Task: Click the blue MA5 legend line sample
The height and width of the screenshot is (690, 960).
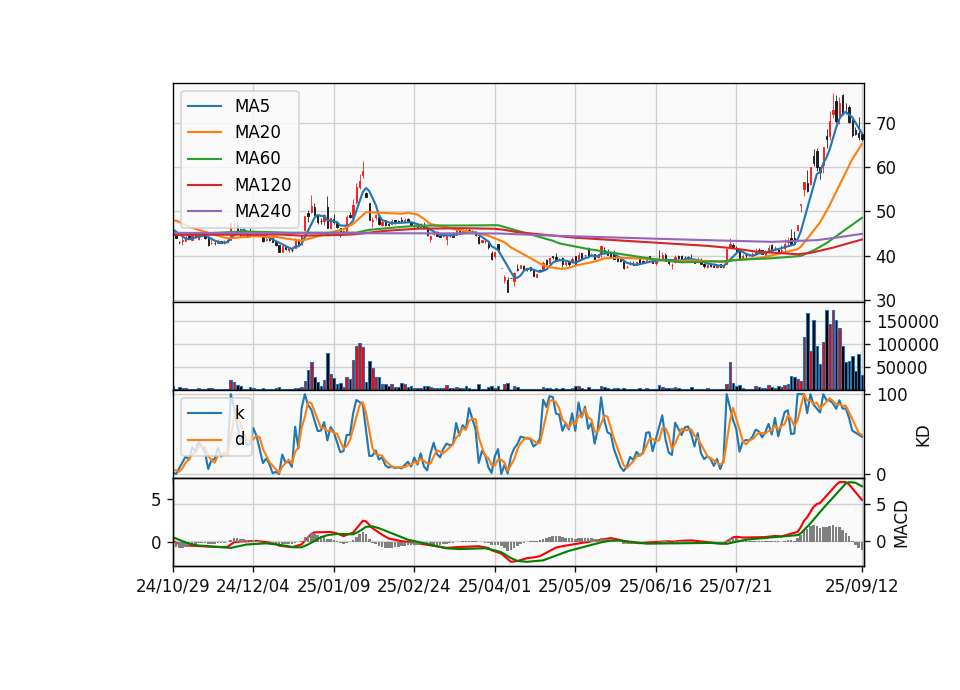Action: [x=204, y=107]
